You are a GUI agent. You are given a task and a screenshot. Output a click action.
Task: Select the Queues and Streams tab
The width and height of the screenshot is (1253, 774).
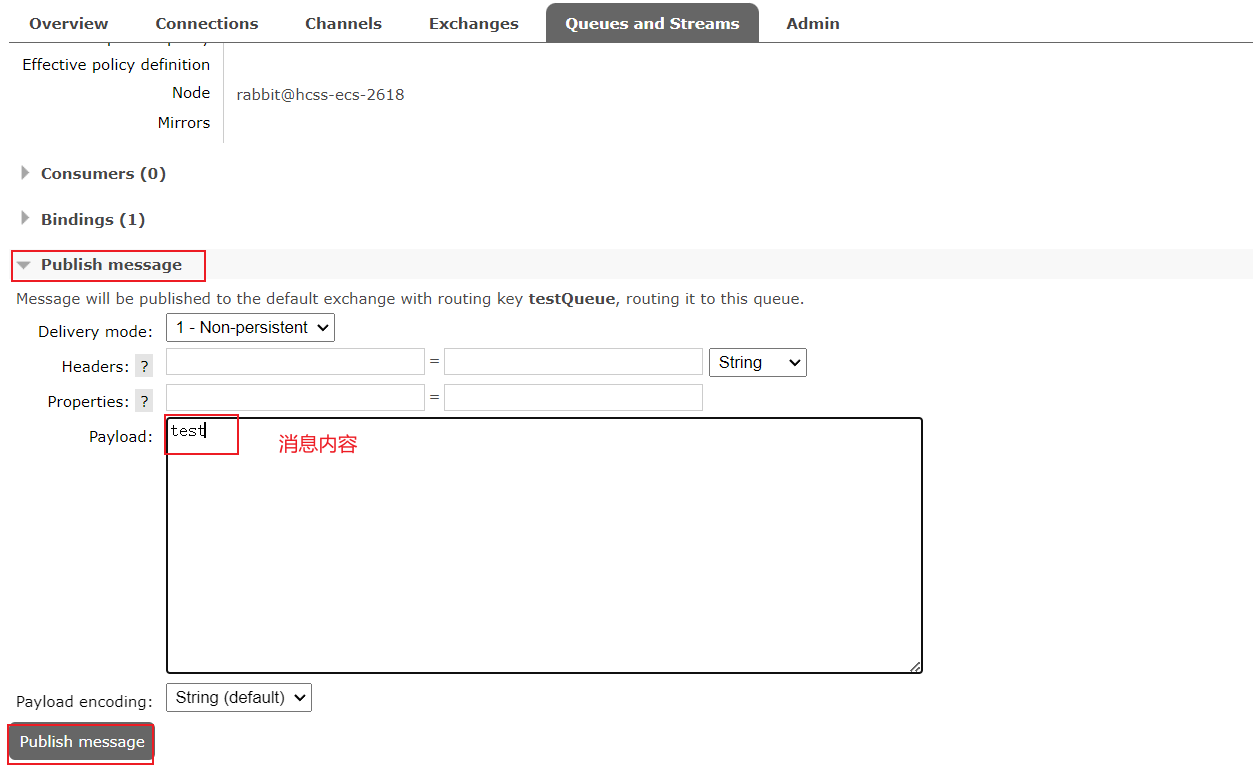point(652,22)
